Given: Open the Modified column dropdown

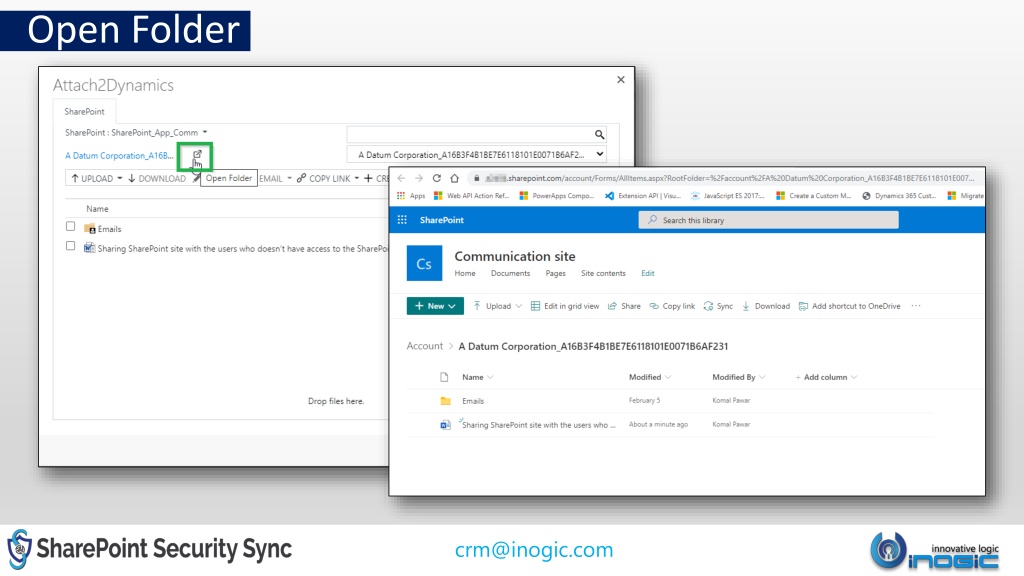Looking at the screenshot, I should coord(668,377).
